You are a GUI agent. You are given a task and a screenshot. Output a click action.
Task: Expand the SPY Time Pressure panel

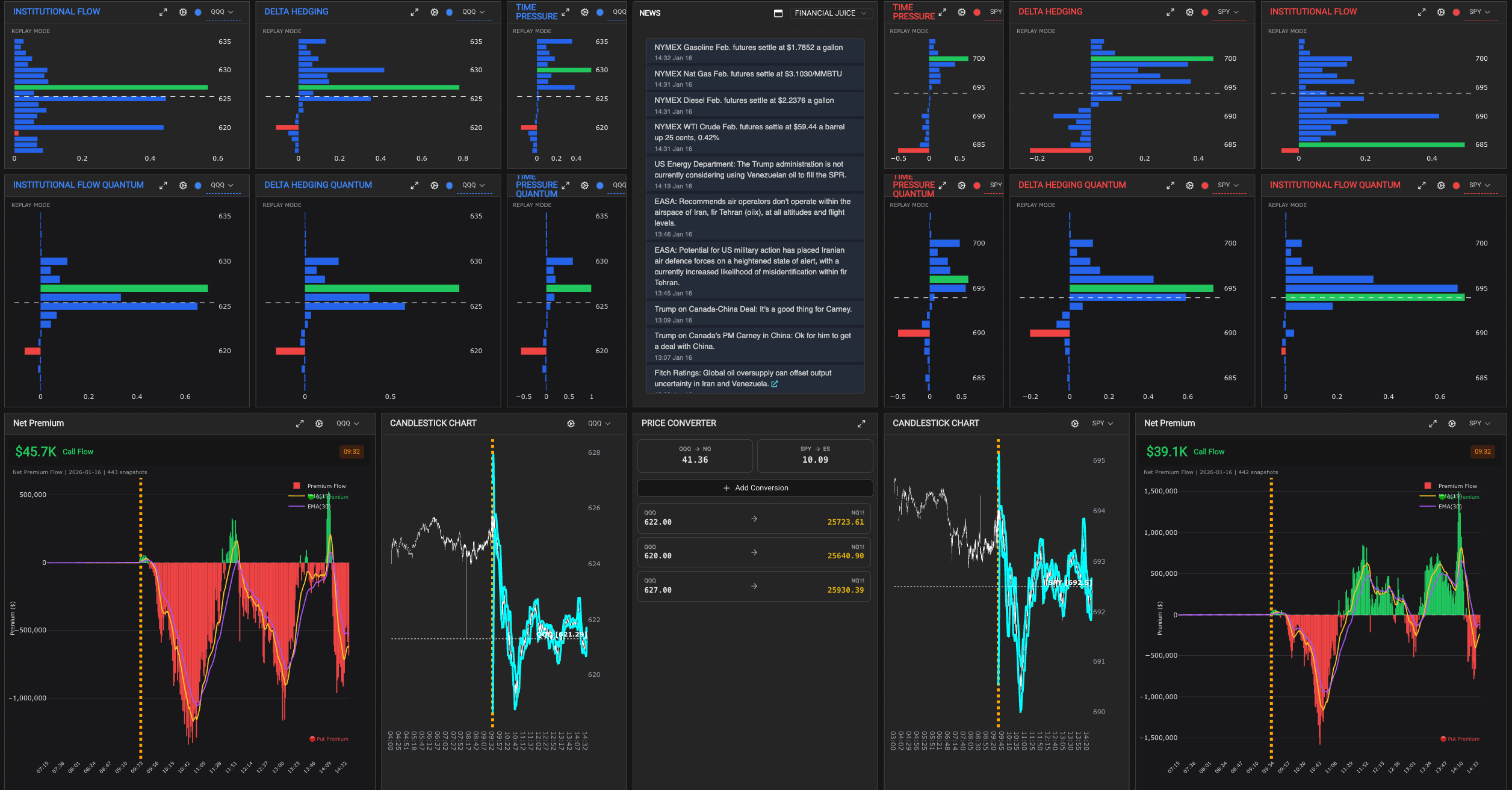(x=943, y=12)
